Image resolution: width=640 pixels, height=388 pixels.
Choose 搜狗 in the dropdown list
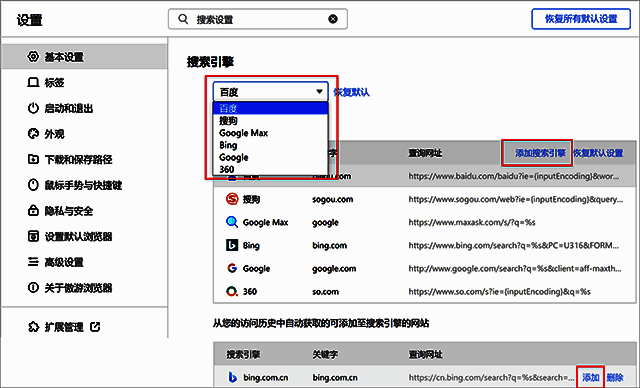271,120
